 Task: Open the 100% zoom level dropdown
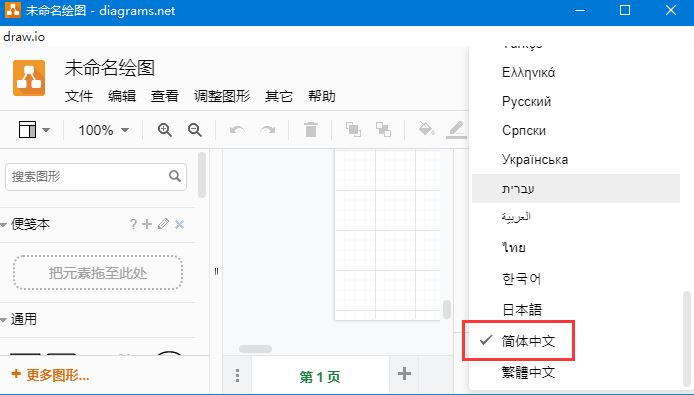104,130
